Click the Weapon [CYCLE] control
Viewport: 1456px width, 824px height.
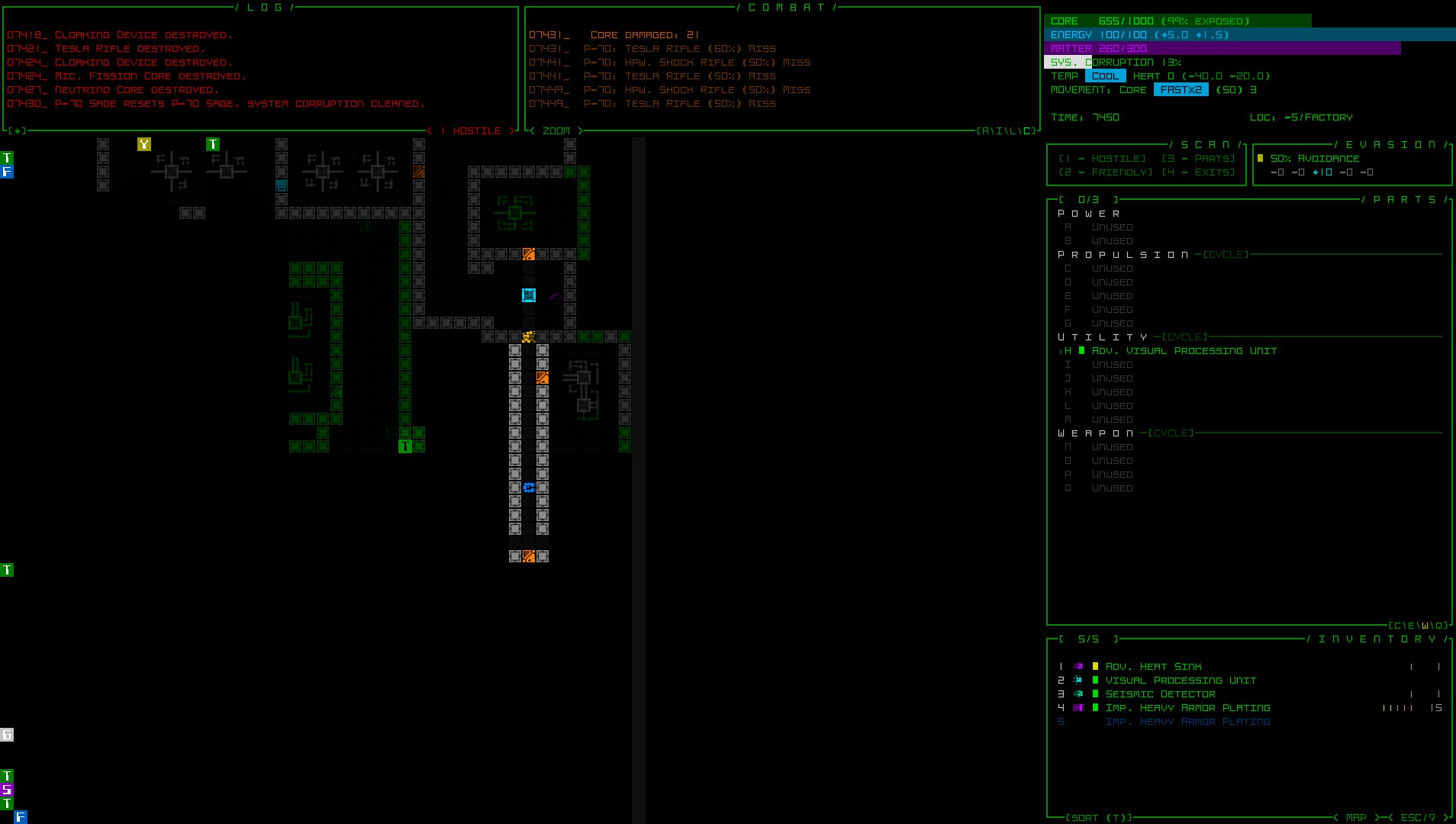click(x=1171, y=433)
